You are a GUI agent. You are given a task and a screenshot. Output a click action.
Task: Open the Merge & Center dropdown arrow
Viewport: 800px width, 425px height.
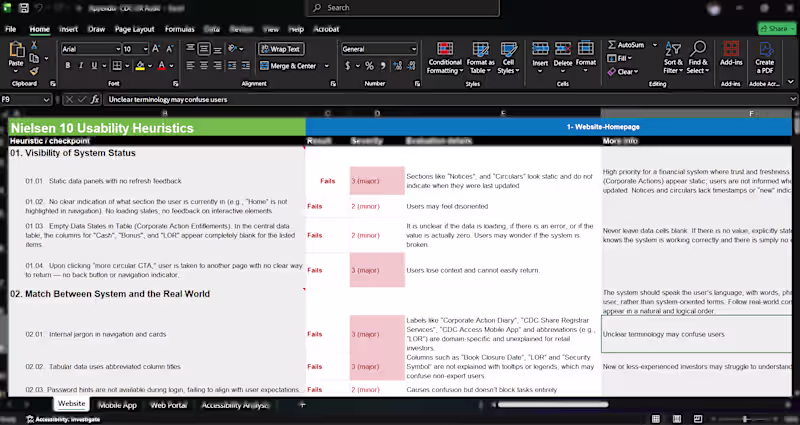tap(327, 66)
